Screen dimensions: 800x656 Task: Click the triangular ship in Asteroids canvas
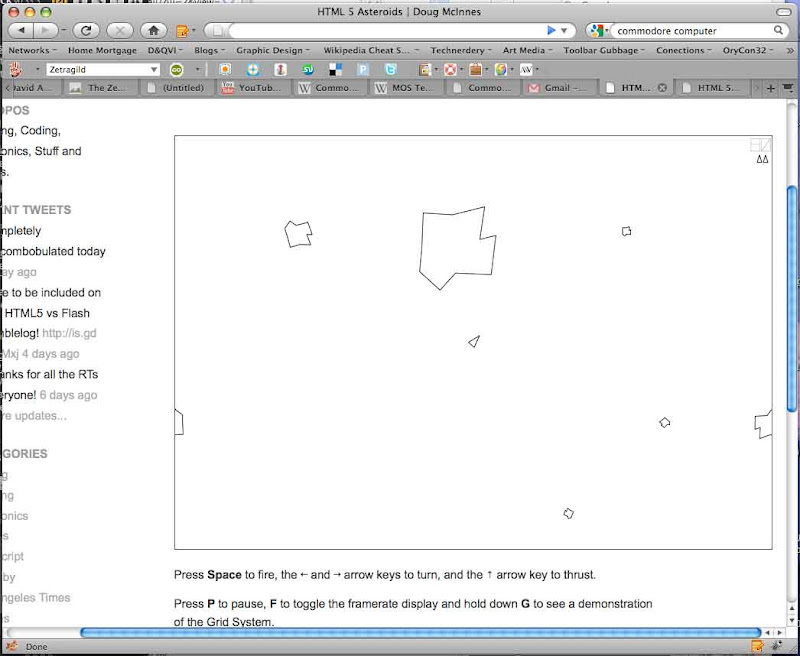(474, 341)
